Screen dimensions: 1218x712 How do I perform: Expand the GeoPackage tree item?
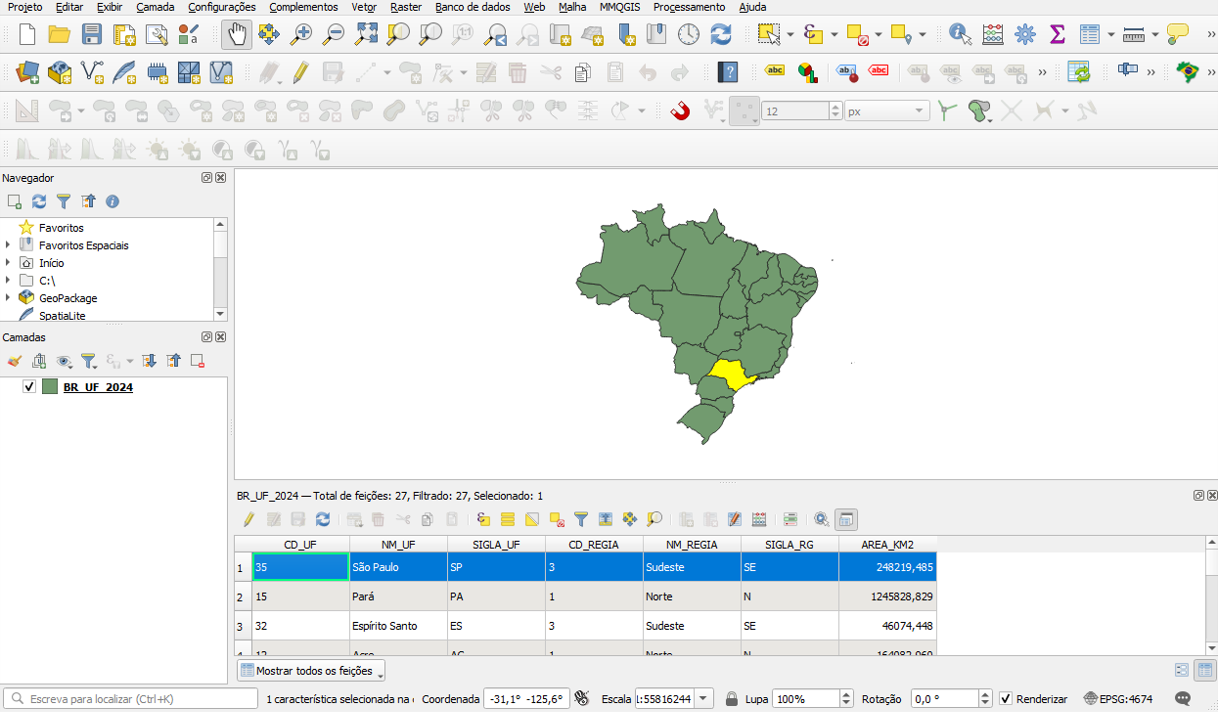tap(8, 298)
